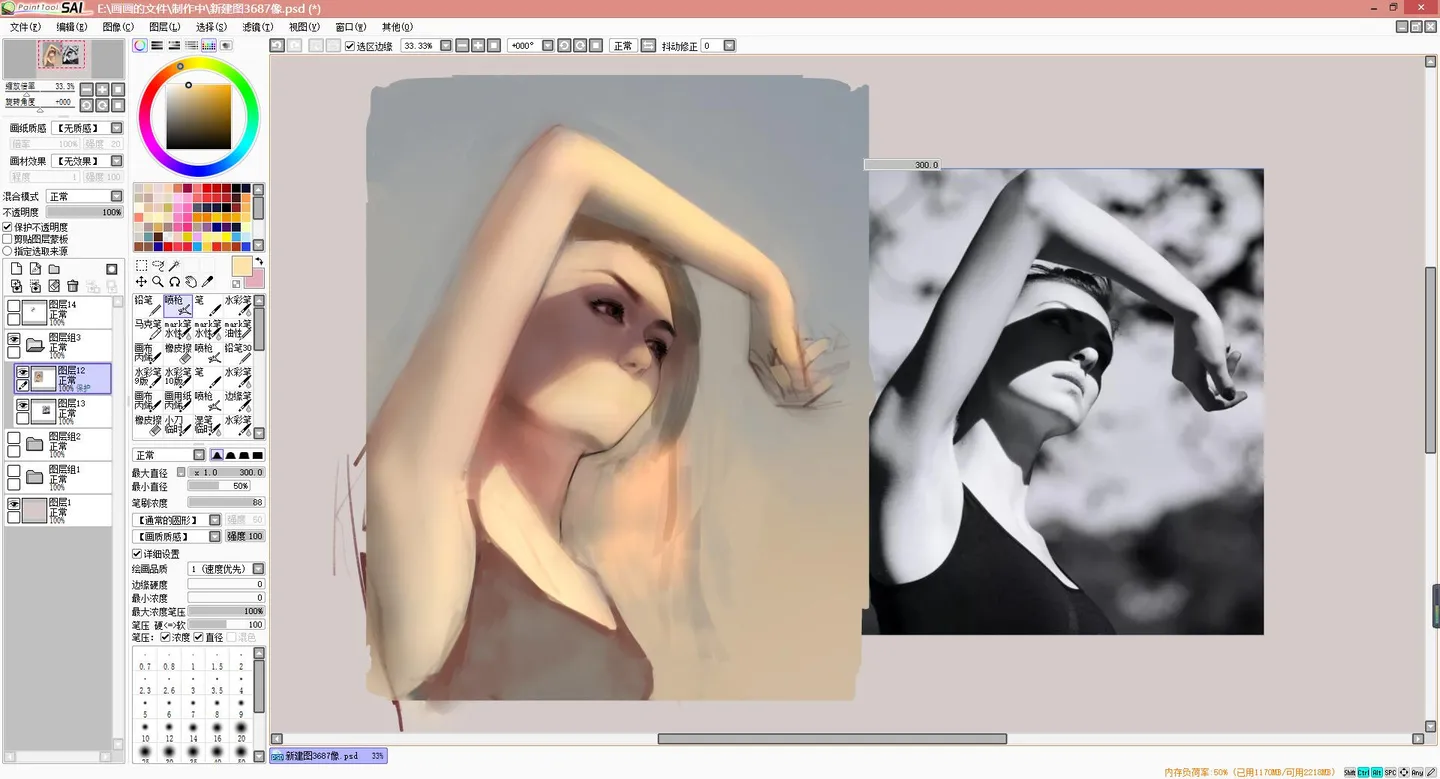Pick the eyedropper color picker tool
The image size is (1440, 779).
click(x=208, y=282)
